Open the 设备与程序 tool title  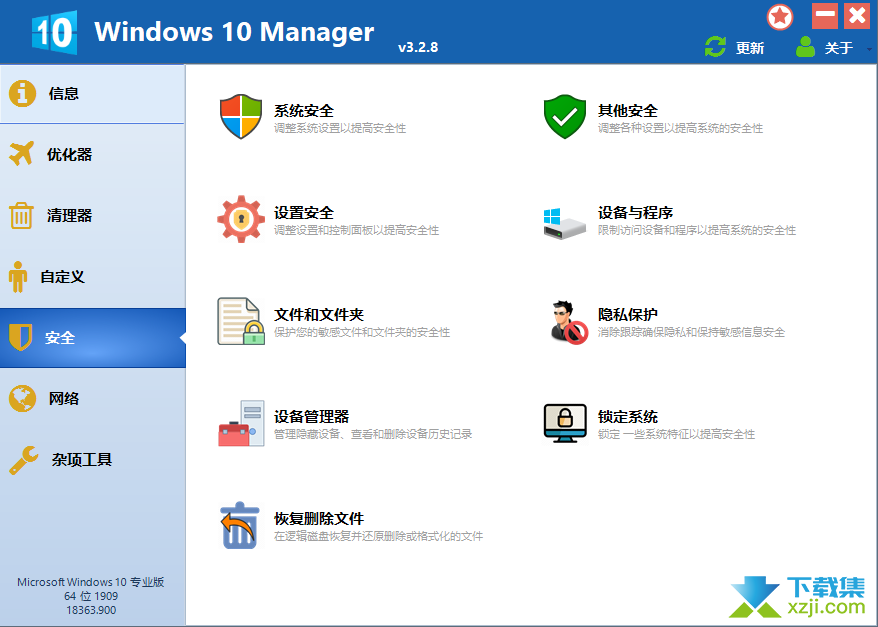pos(635,213)
